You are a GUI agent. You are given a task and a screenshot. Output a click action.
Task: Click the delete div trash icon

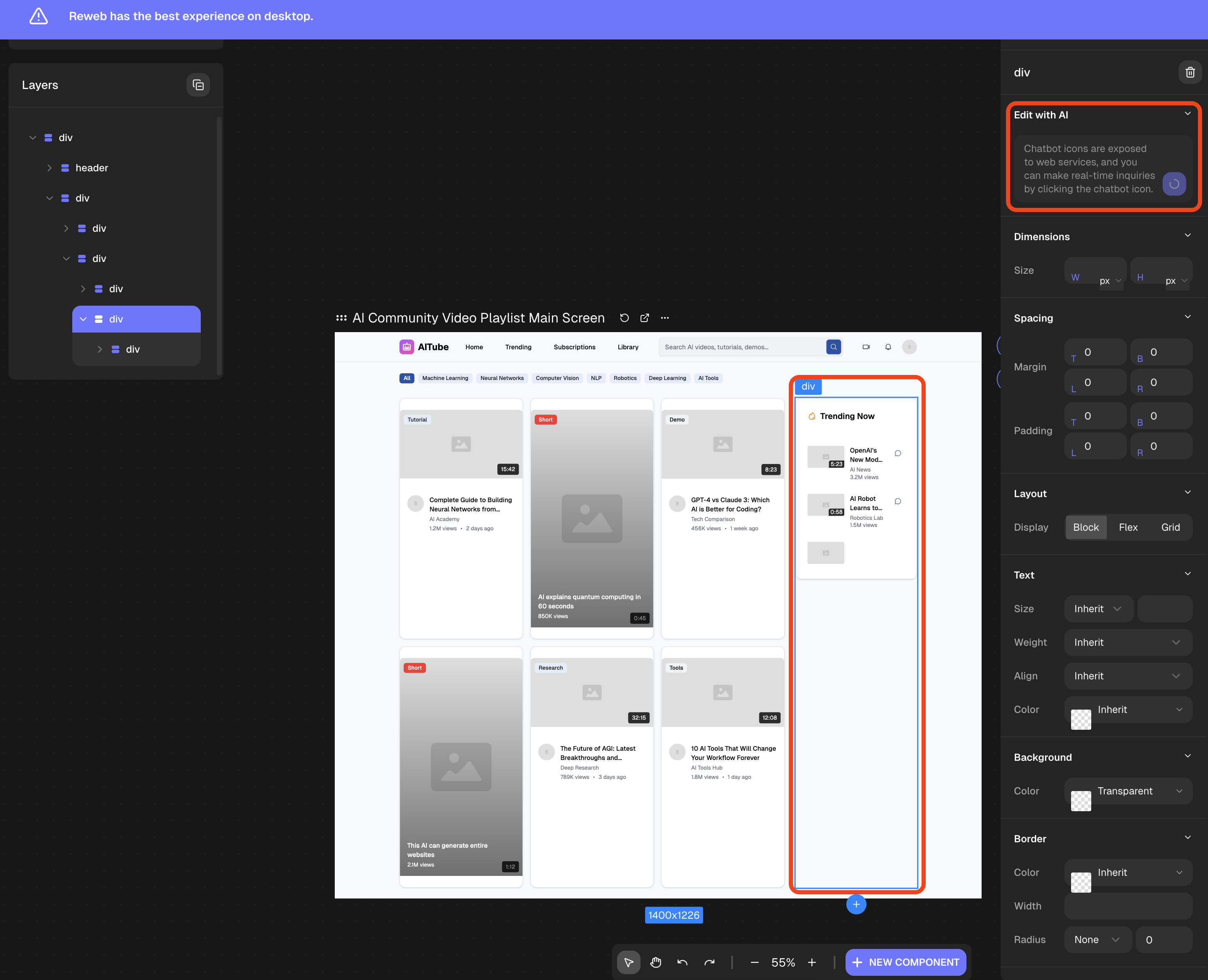(x=1190, y=72)
